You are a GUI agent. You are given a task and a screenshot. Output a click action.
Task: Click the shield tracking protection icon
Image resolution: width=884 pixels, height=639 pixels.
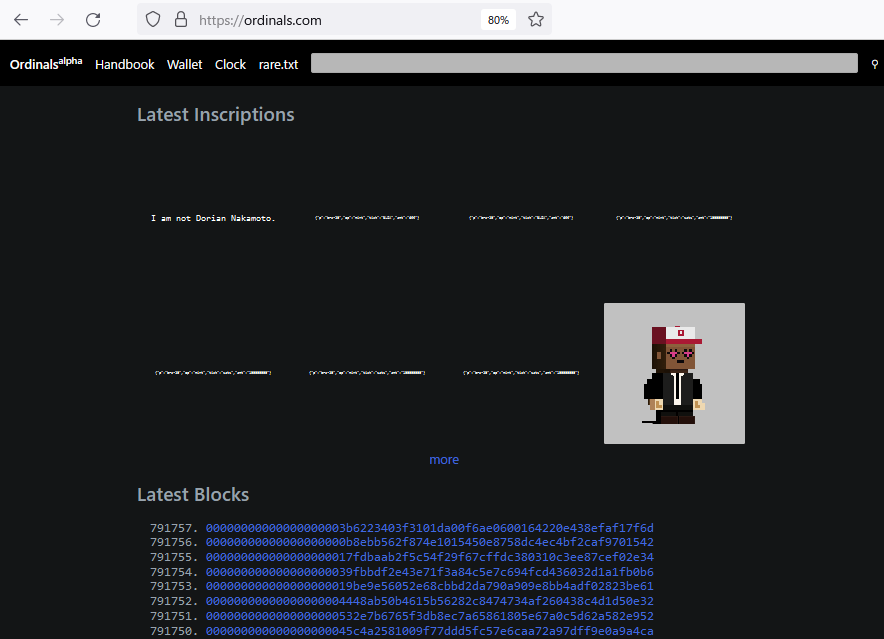coord(153,19)
